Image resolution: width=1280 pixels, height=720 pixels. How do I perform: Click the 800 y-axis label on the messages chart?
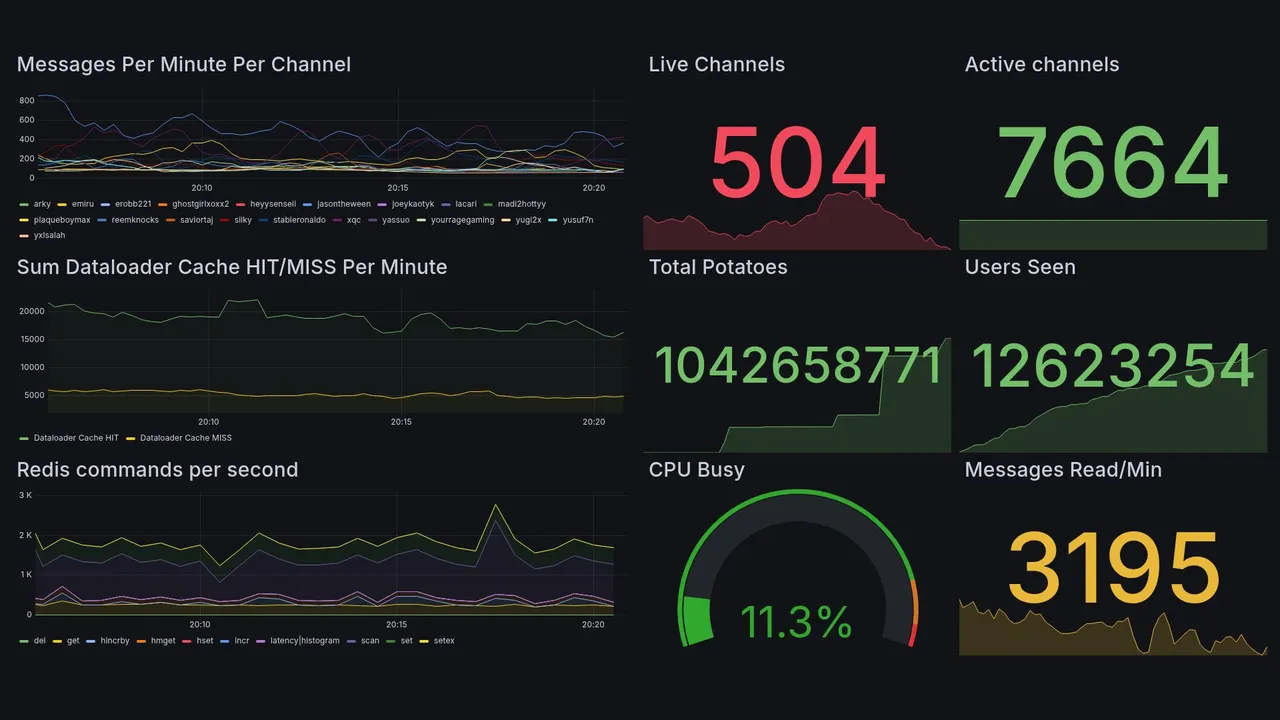27,101
